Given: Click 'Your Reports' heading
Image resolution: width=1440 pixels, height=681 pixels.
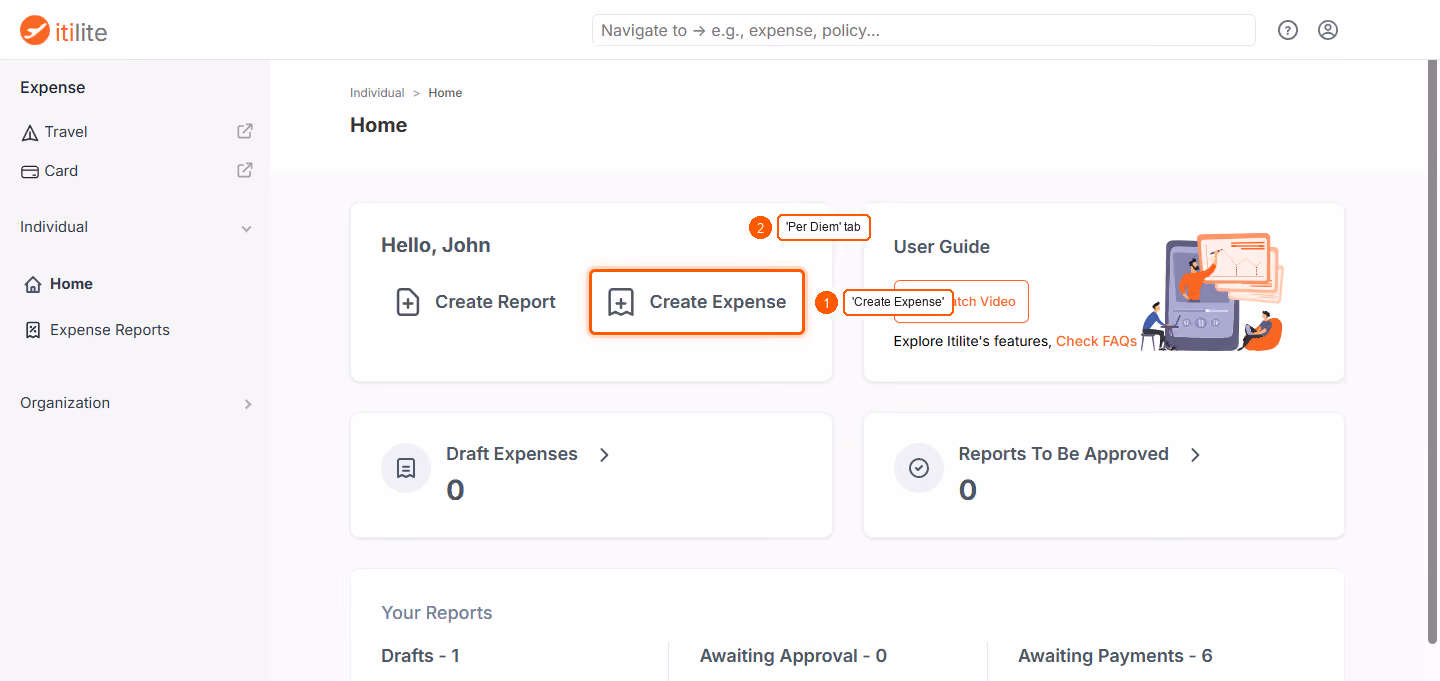Looking at the screenshot, I should point(437,613).
